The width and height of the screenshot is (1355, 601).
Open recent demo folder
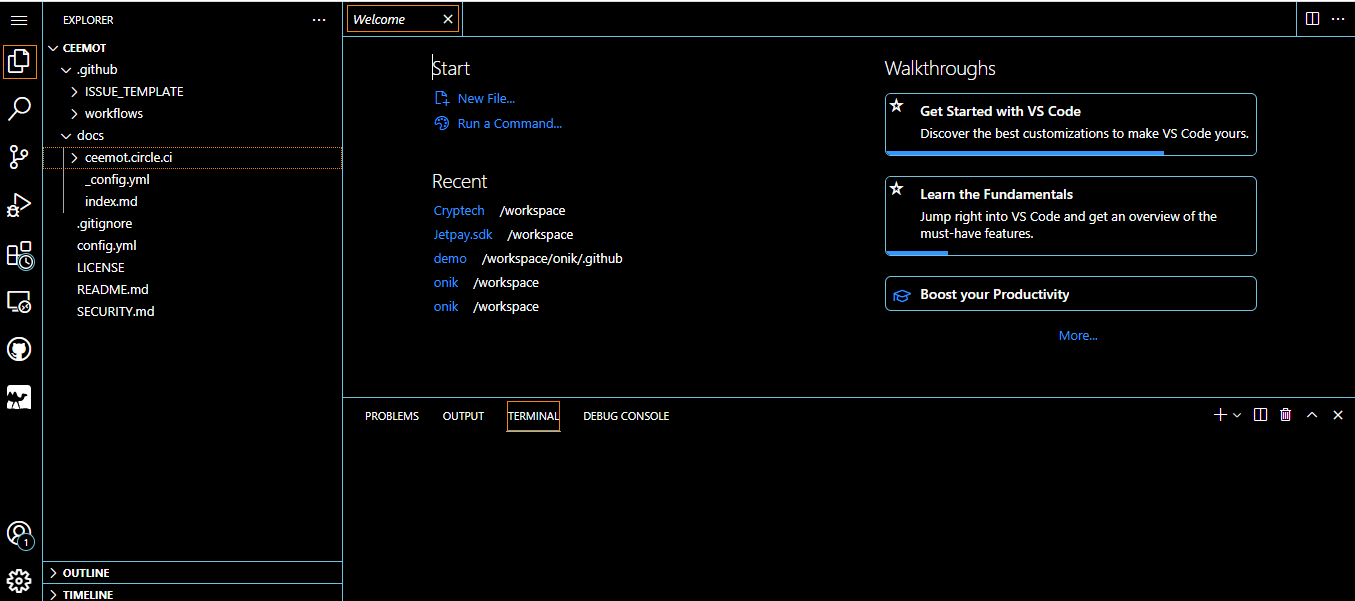tap(450, 259)
